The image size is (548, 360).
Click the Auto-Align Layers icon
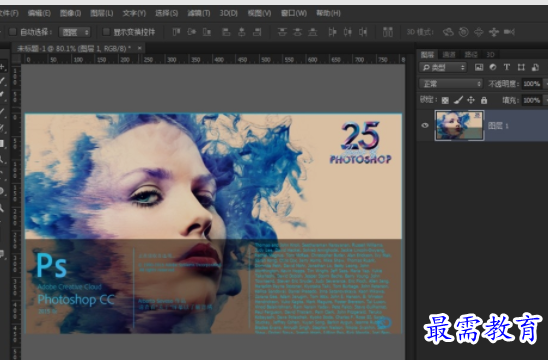pos(388,32)
